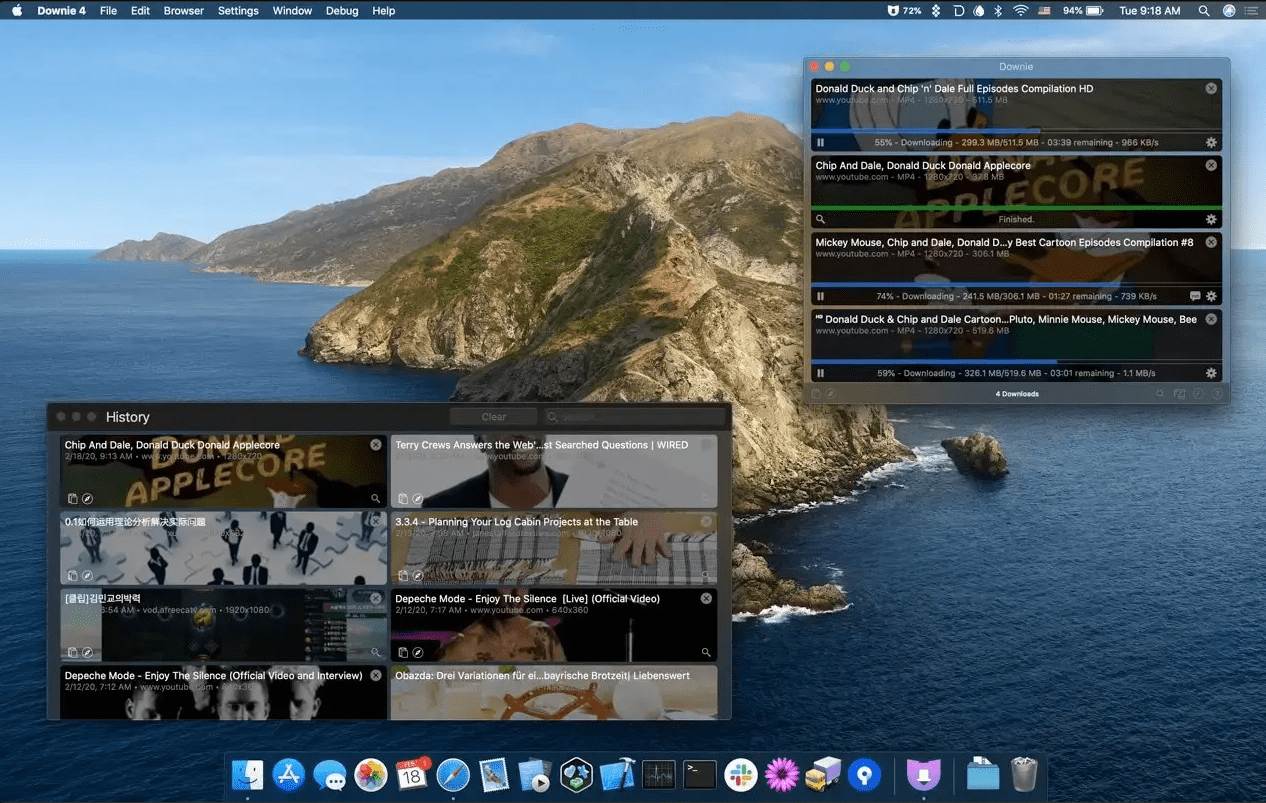This screenshot has width=1266, height=803.
Task: Delete Chip And Dale Applecore history entry
Action: point(376,445)
